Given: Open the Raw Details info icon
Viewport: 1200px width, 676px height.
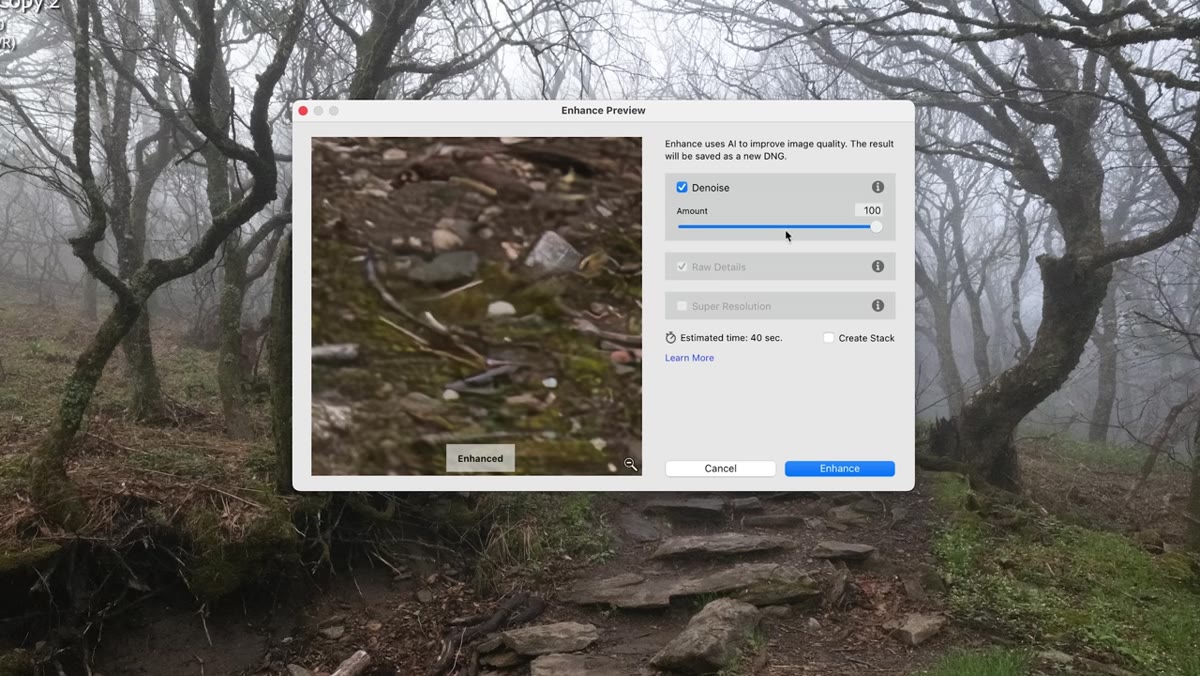Looking at the screenshot, I should [878, 266].
